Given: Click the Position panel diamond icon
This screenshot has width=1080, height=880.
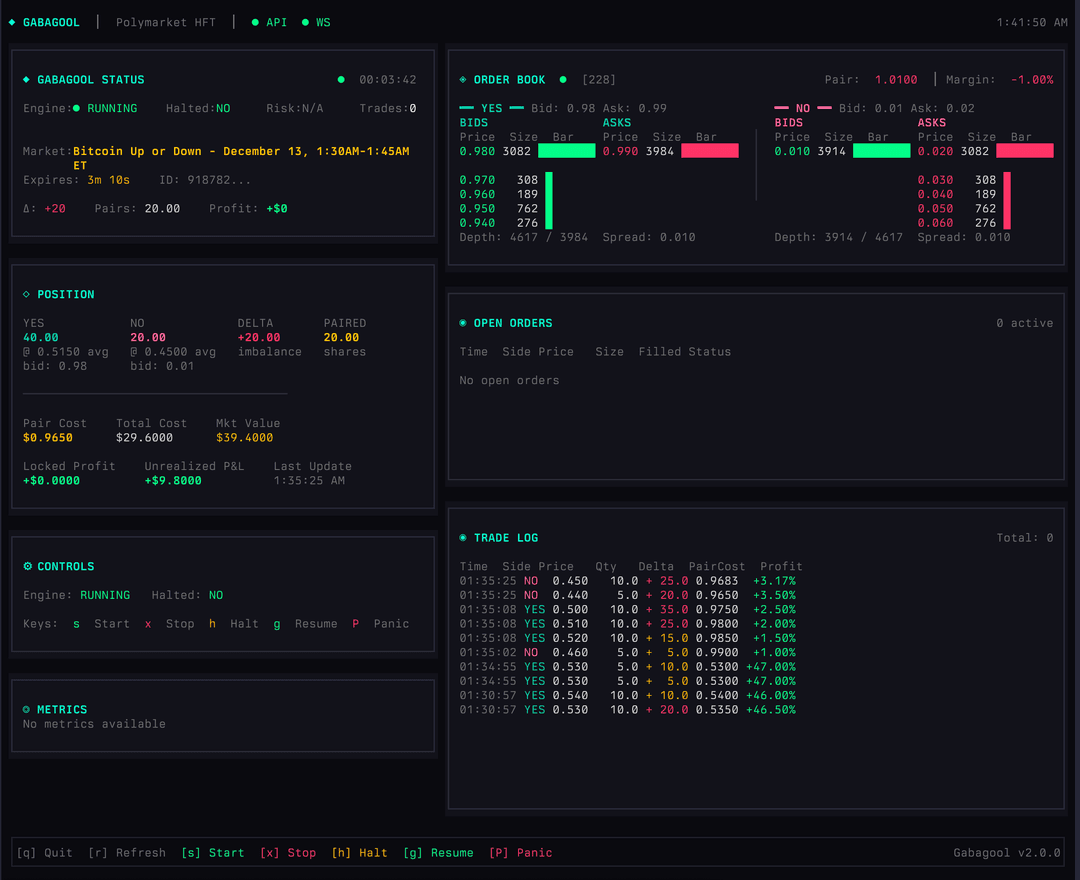Looking at the screenshot, I should [26, 294].
